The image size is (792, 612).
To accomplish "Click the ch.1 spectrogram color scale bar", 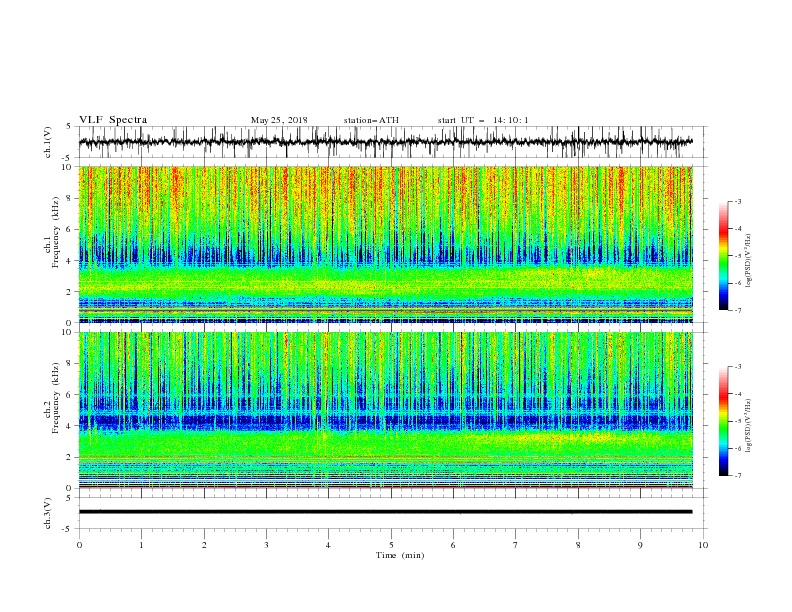I will pyautogui.click(x=723, y=256).
